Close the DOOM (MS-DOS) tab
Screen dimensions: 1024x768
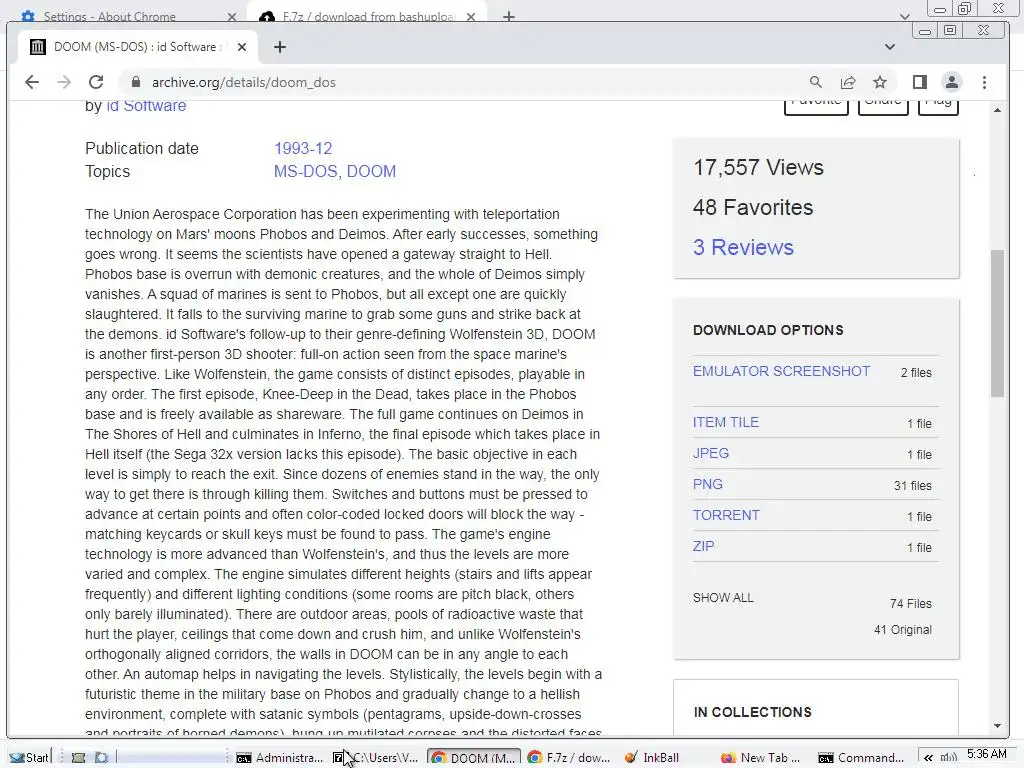(x=242, y=47)
